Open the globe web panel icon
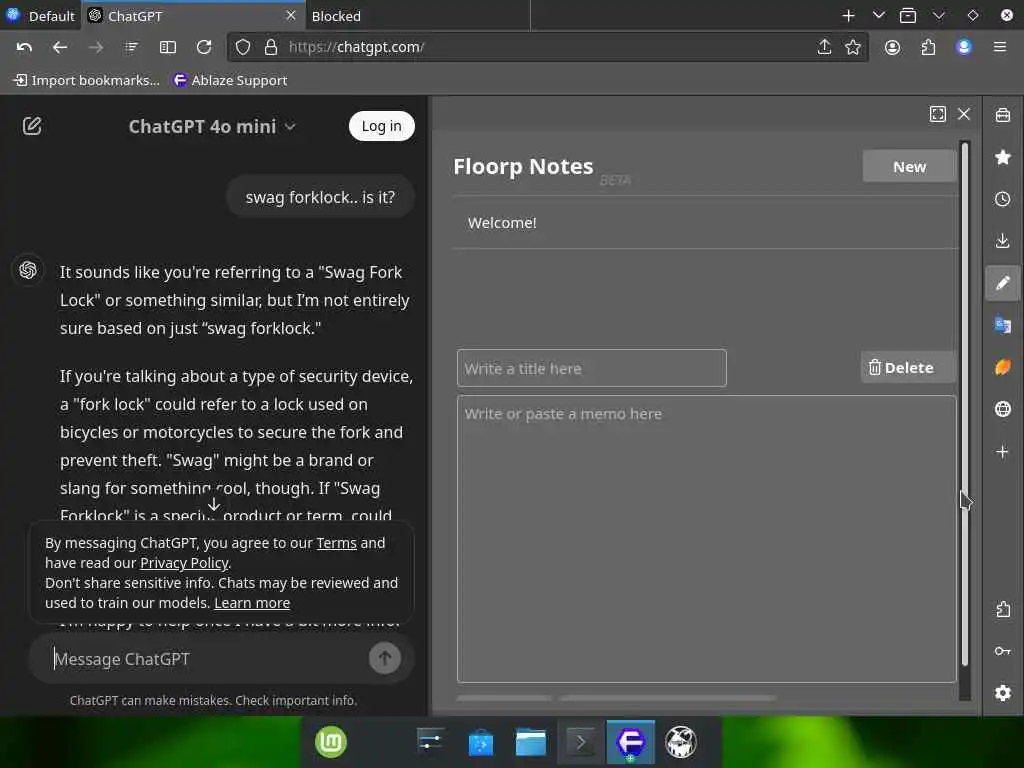This screenshot has width=1024, height=768. (x=1002, y=409)
